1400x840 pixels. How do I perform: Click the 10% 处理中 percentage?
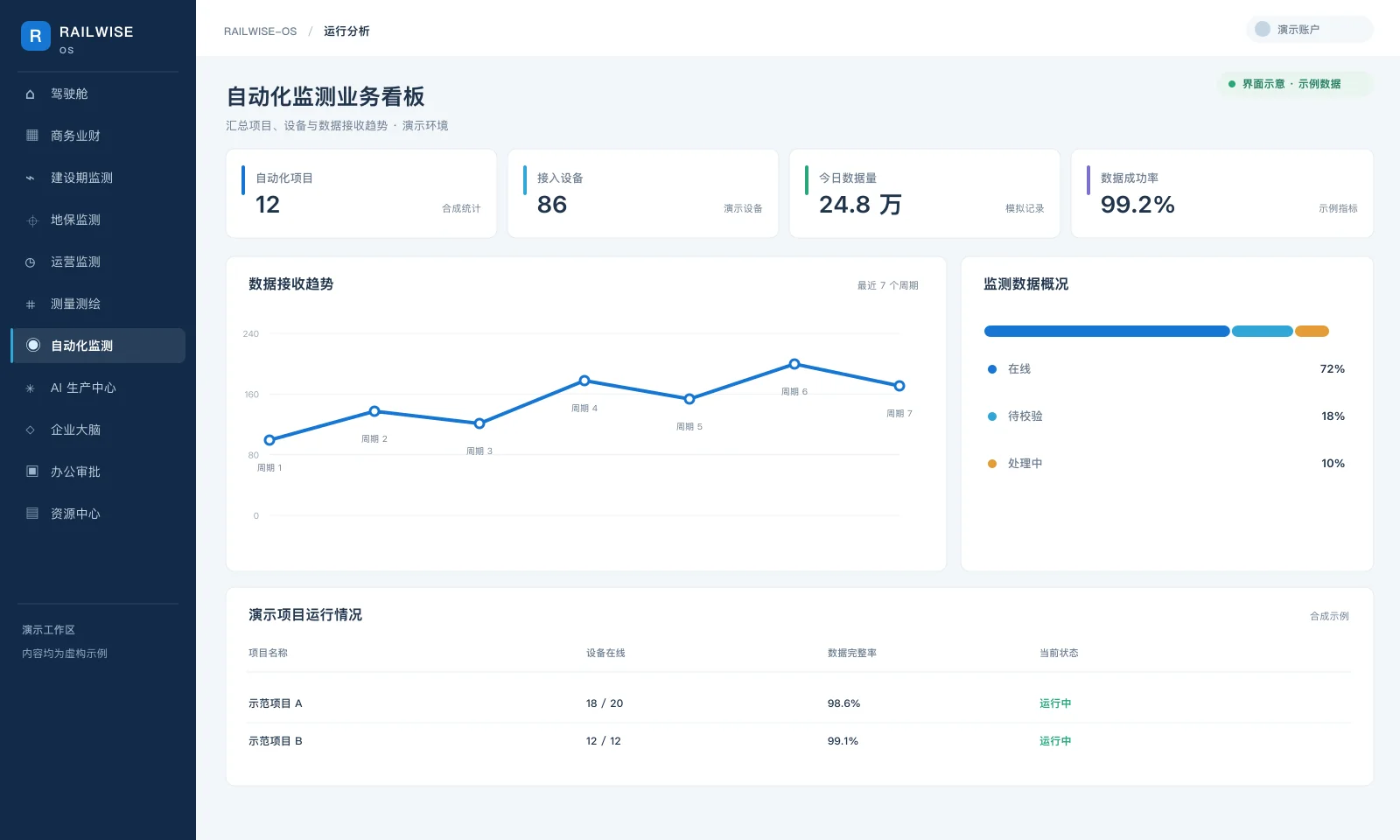click(1333, 464)
